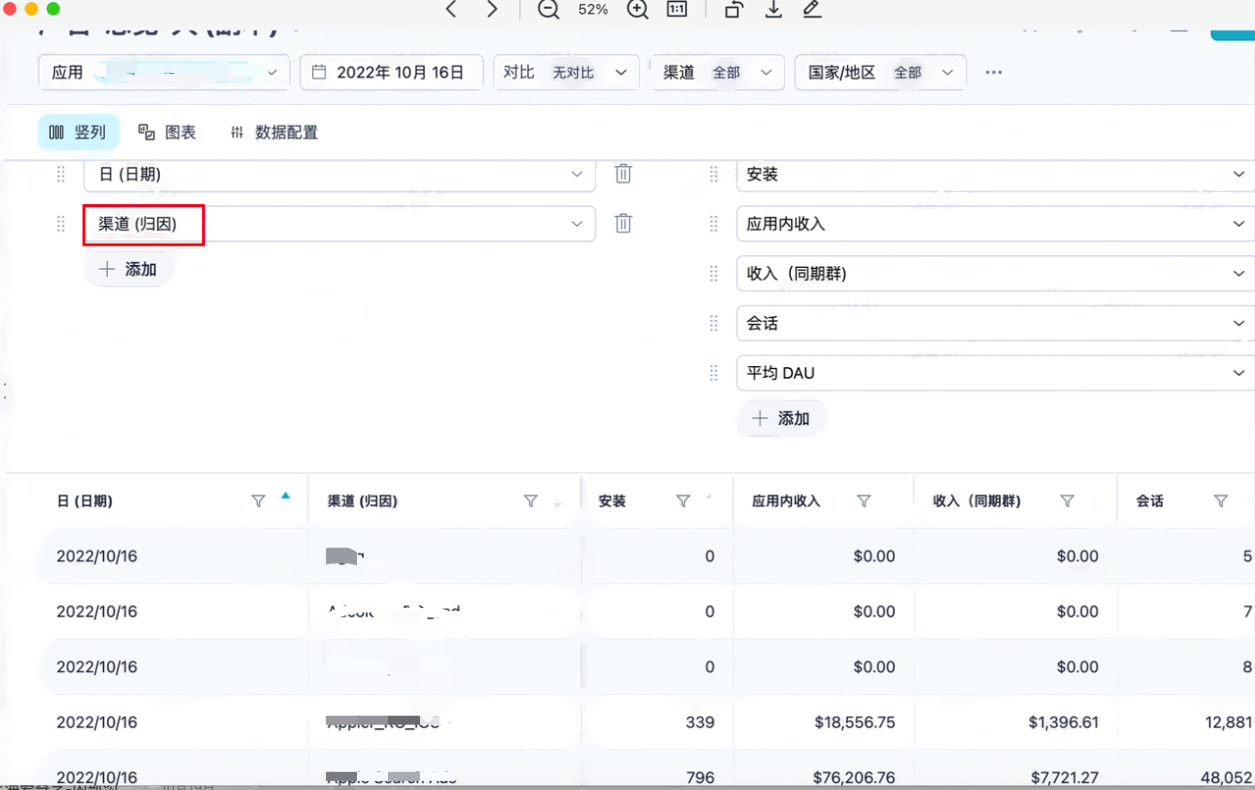Click the 会话 column header

click(x=1150, y=501)
